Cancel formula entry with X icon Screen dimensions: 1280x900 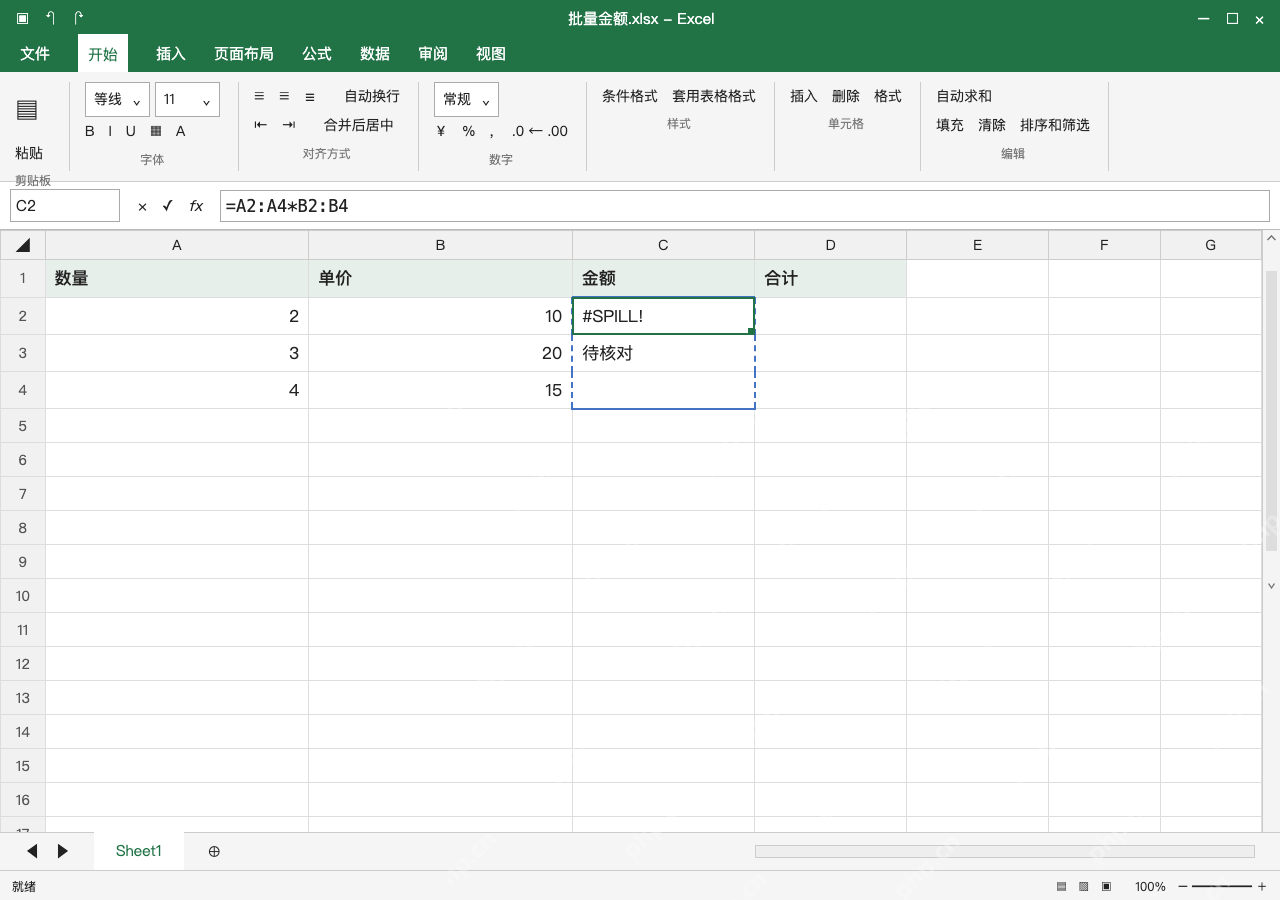142,206
